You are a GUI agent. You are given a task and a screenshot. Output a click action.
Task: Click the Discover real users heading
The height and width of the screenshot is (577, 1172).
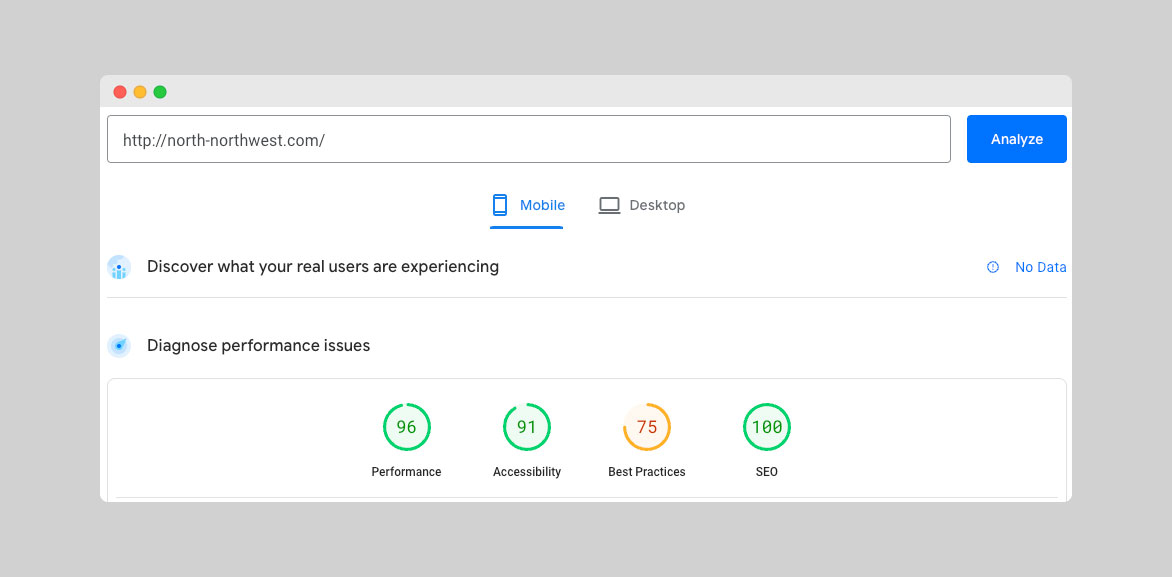click(x=322, y=267)
